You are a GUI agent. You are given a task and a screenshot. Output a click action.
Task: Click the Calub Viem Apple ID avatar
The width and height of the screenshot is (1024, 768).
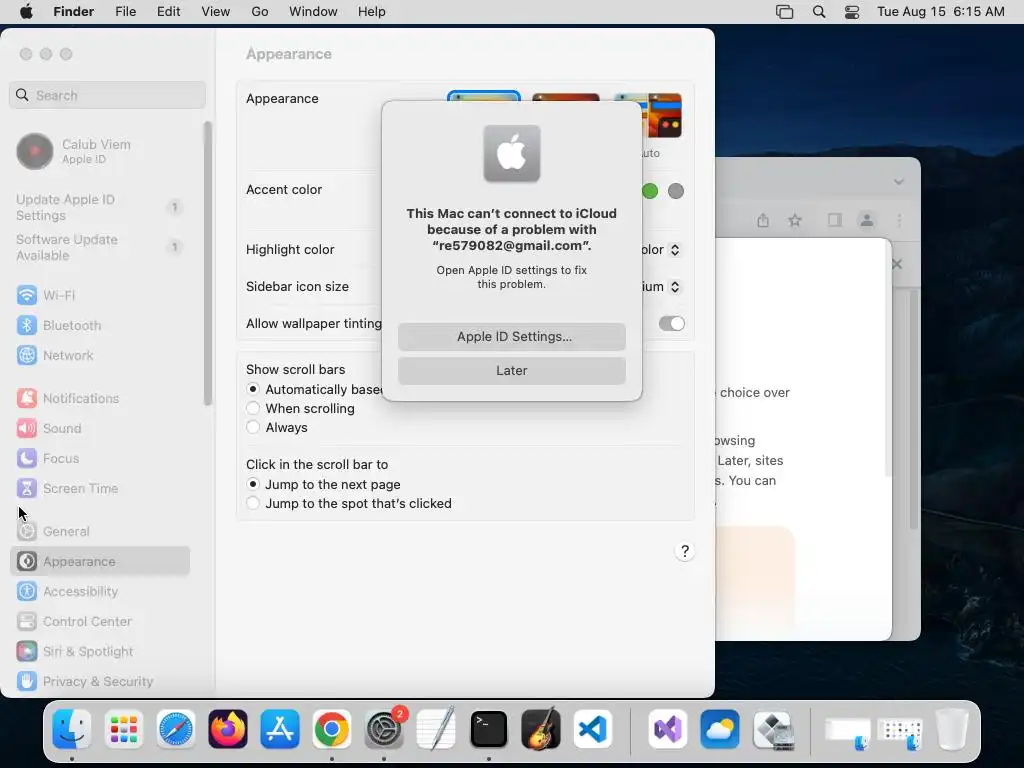[x=35, y=152]
